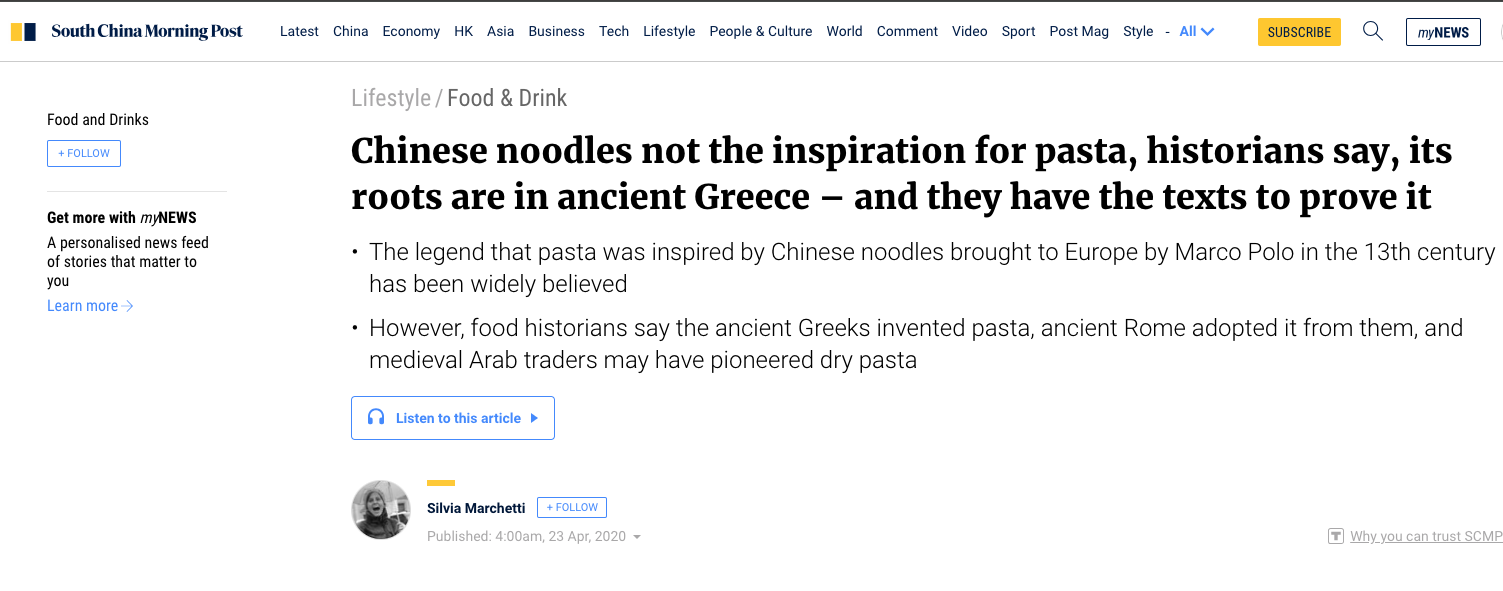Click the arrow next to Learn more
This screenshot has height=591, width=1503.
point(128,306)
